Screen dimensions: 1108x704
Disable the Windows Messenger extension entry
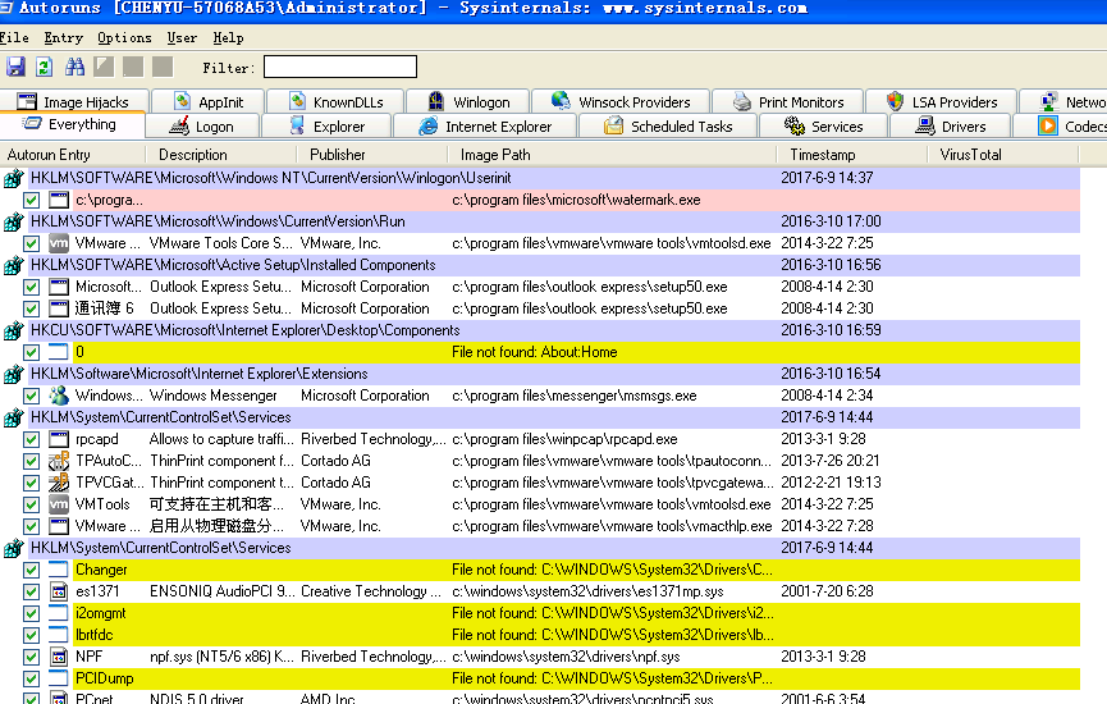[x=31, y=396]
